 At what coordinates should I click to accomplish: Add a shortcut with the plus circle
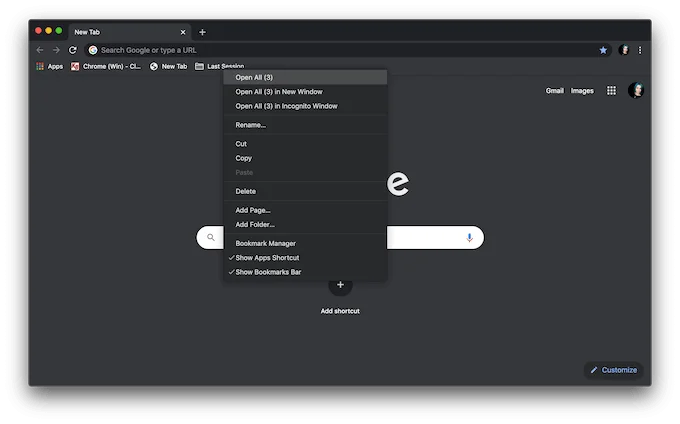(x=340, y=285)
